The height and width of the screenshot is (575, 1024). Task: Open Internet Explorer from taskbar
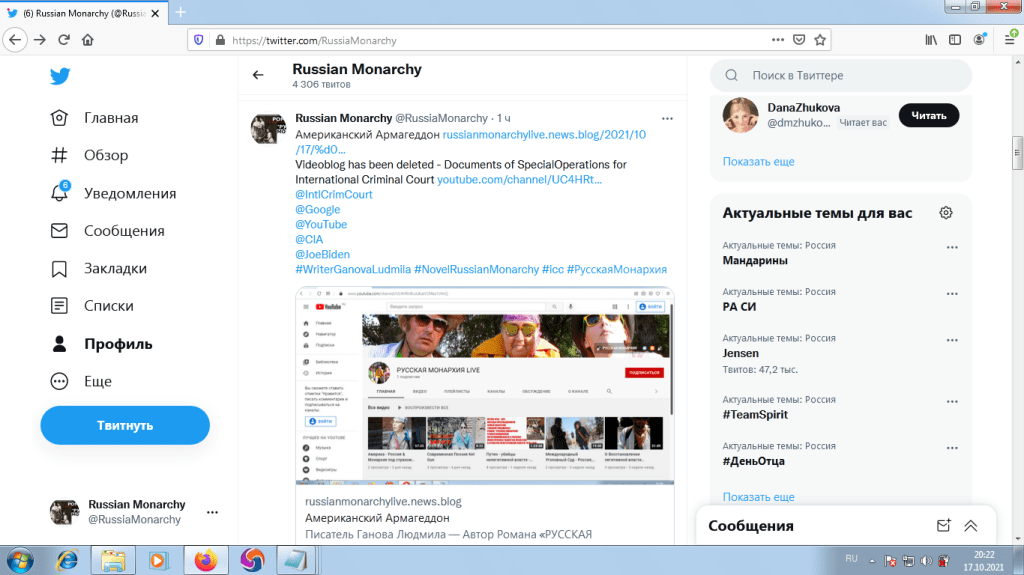click(x=67, y=561)
